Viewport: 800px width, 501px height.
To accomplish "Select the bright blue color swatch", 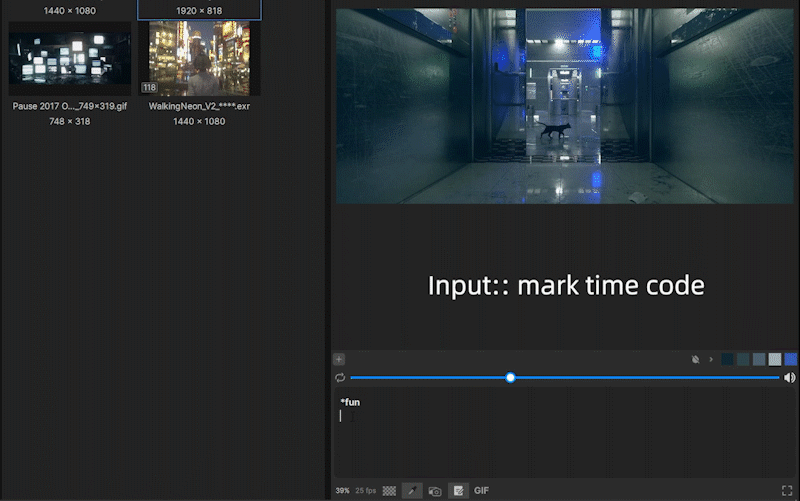I will pos(790,359).
